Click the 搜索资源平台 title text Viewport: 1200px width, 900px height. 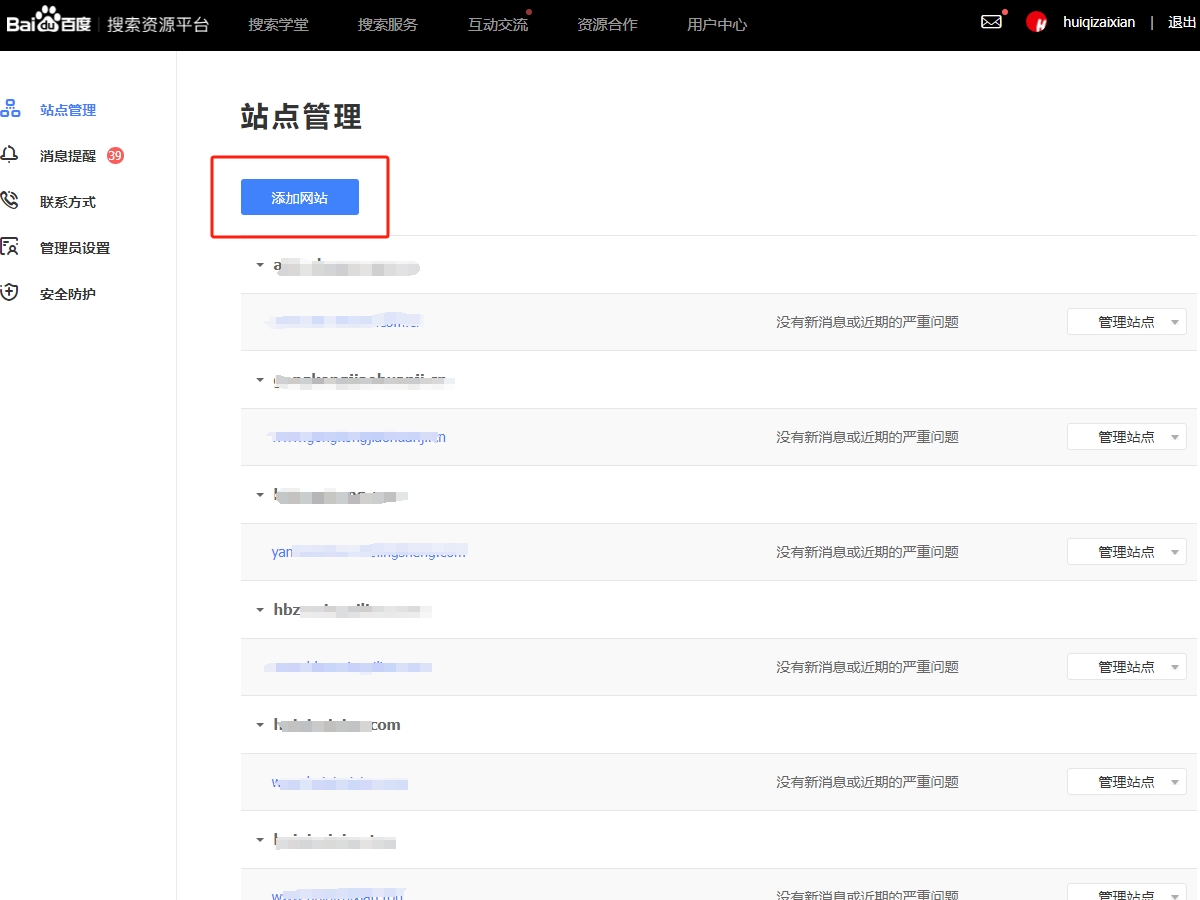click(x=158, y=24)
